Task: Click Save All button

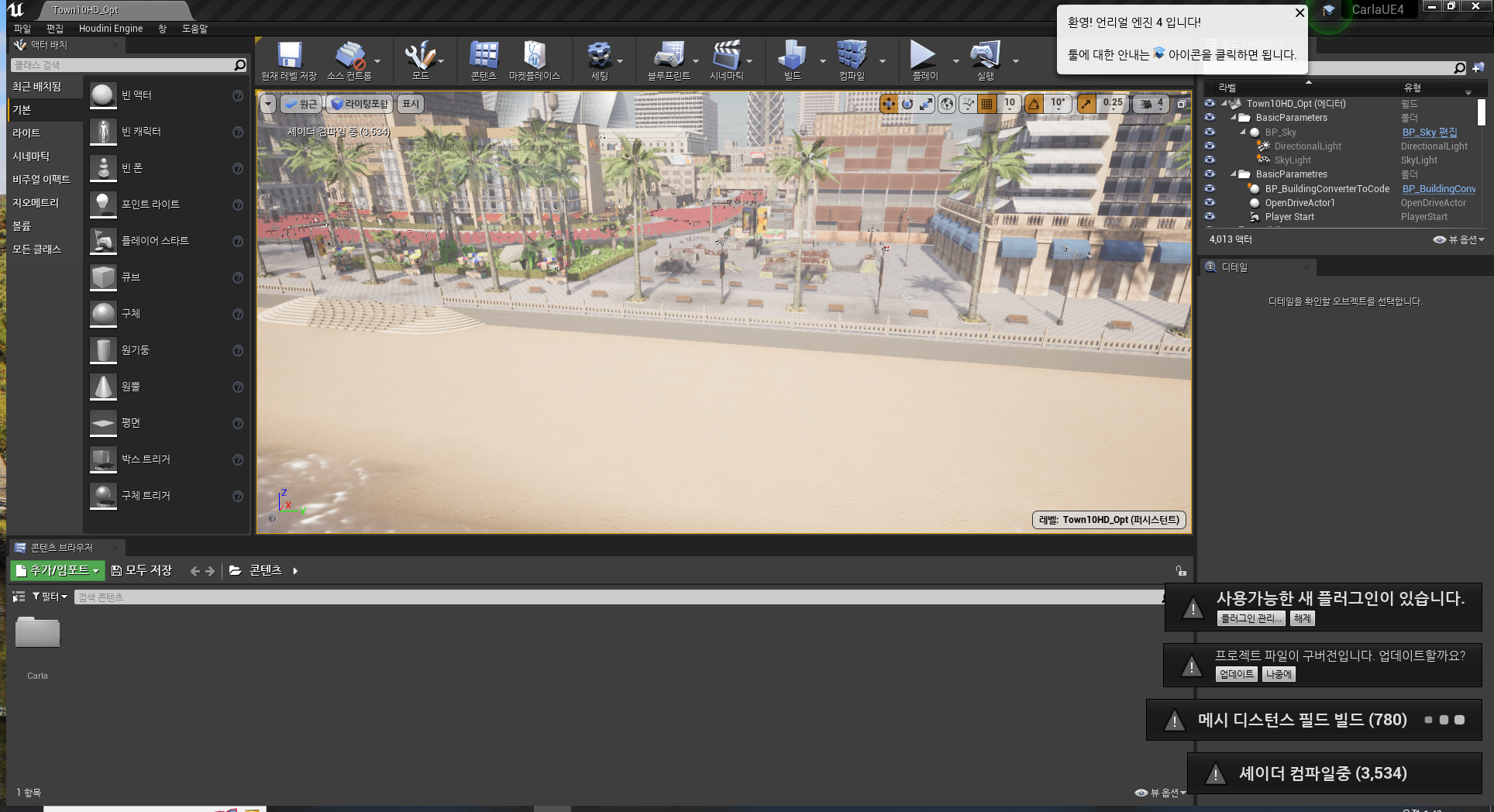Action: (142, 570)
